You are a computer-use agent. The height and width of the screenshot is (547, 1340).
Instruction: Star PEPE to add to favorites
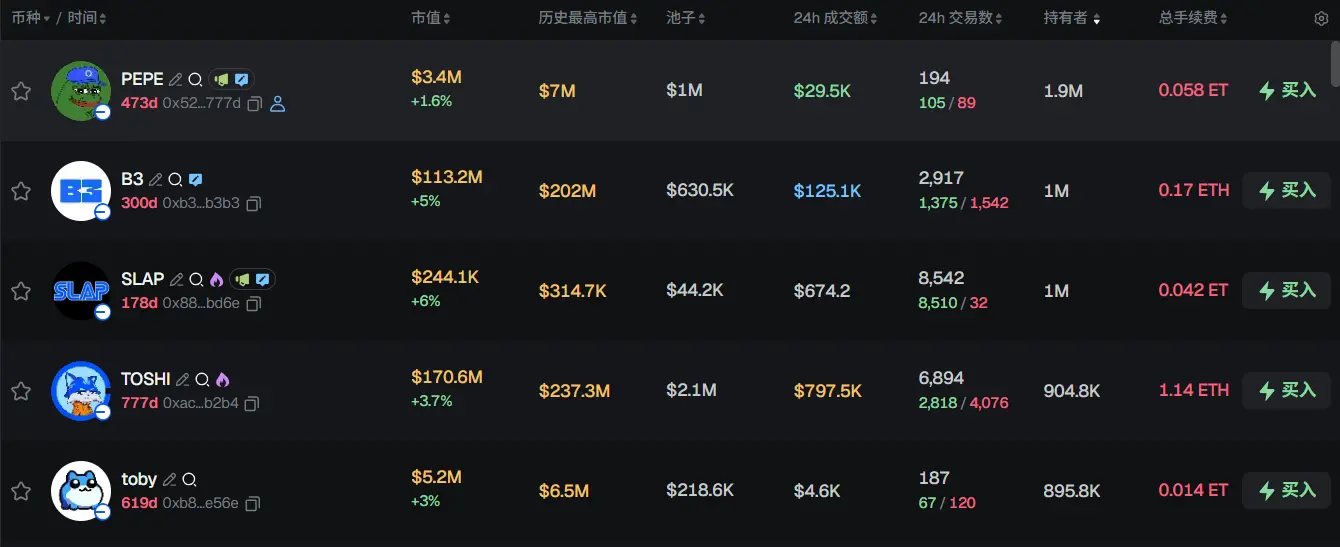point(20,91)
